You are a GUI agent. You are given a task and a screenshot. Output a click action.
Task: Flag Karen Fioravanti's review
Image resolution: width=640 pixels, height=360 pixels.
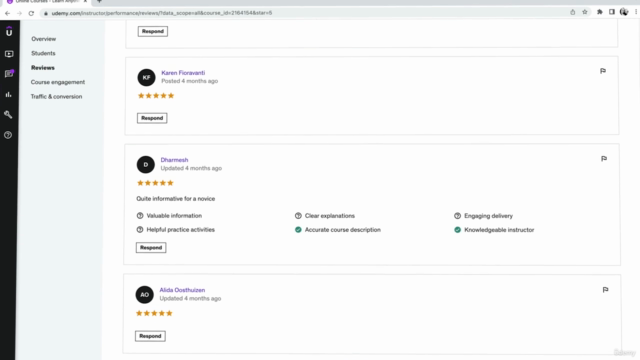tap(603, 71)
